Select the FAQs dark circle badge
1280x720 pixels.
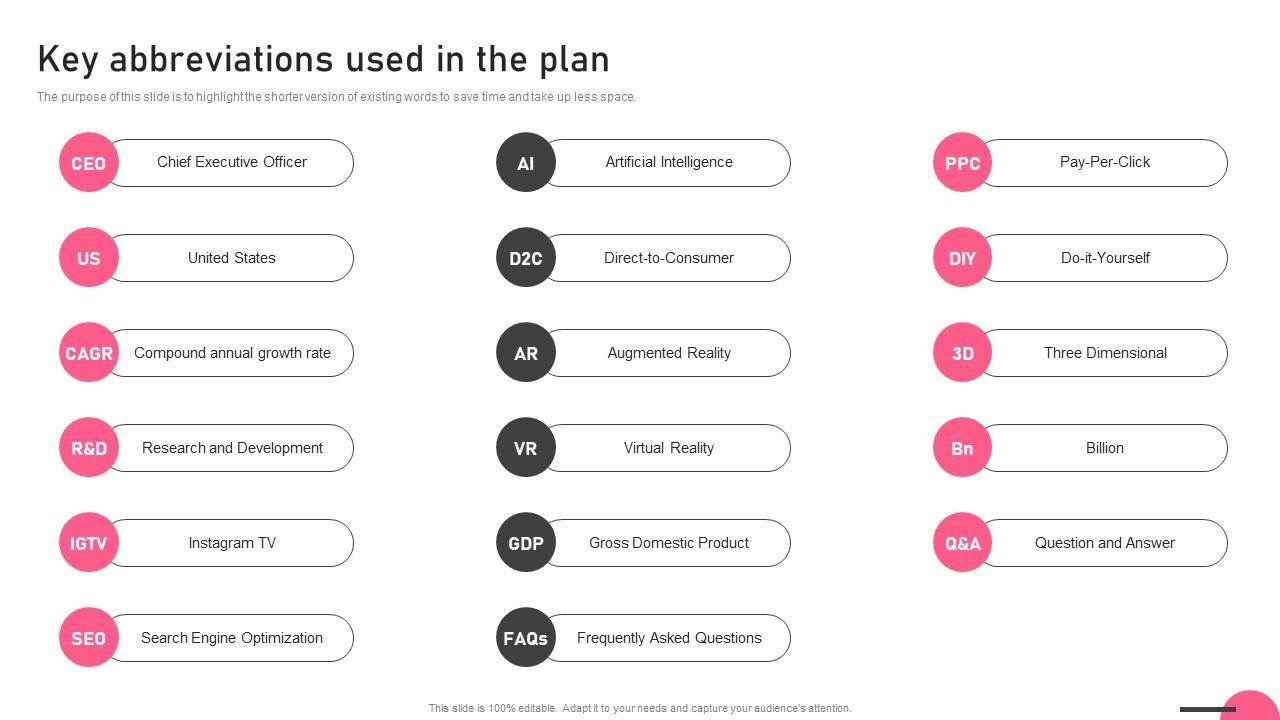[x=526, y=638]
